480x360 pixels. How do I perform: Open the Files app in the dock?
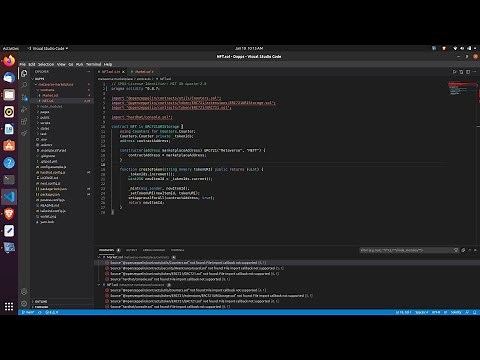click(9, 95)
